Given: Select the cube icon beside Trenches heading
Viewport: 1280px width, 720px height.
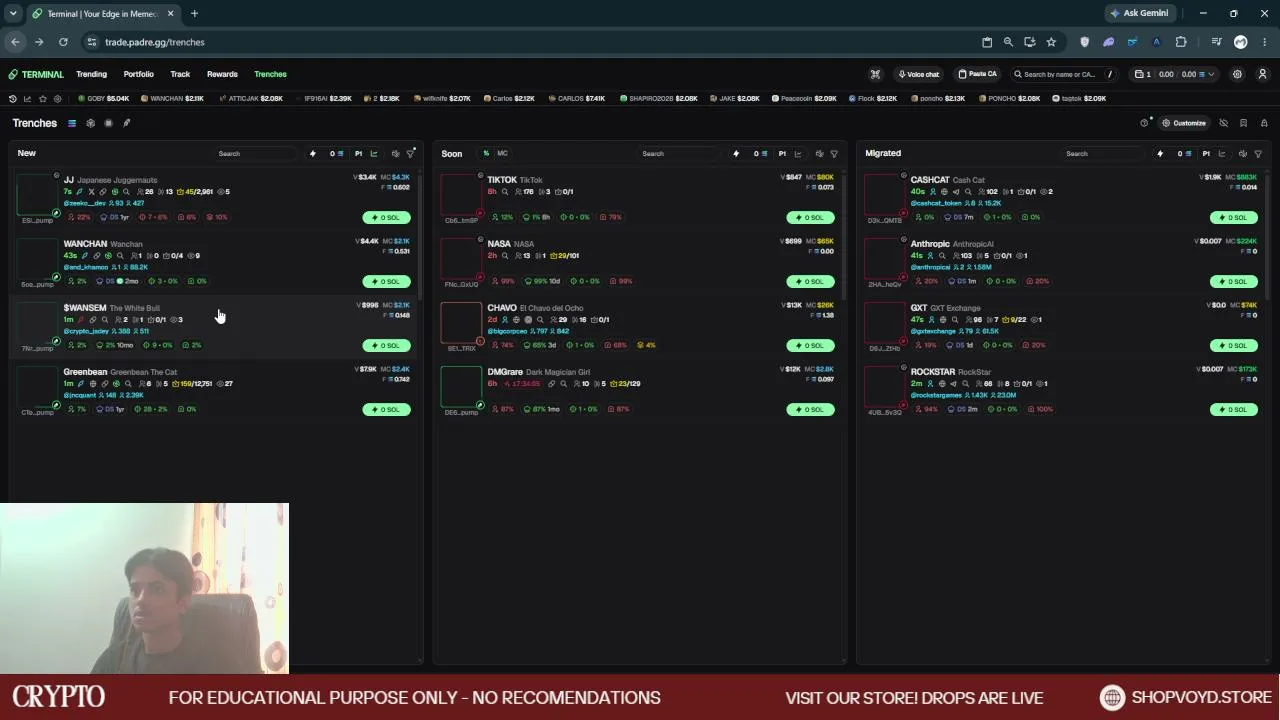Looking at the screenshot, I should point(90,123).
